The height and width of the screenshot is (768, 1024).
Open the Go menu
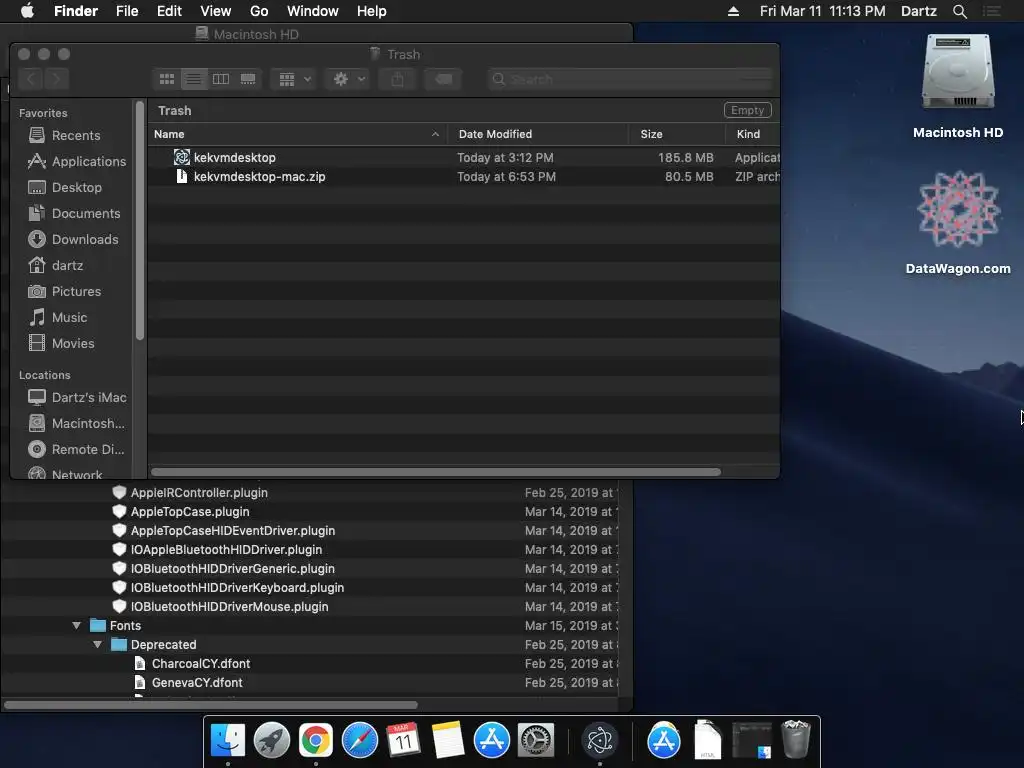point(259,11)
